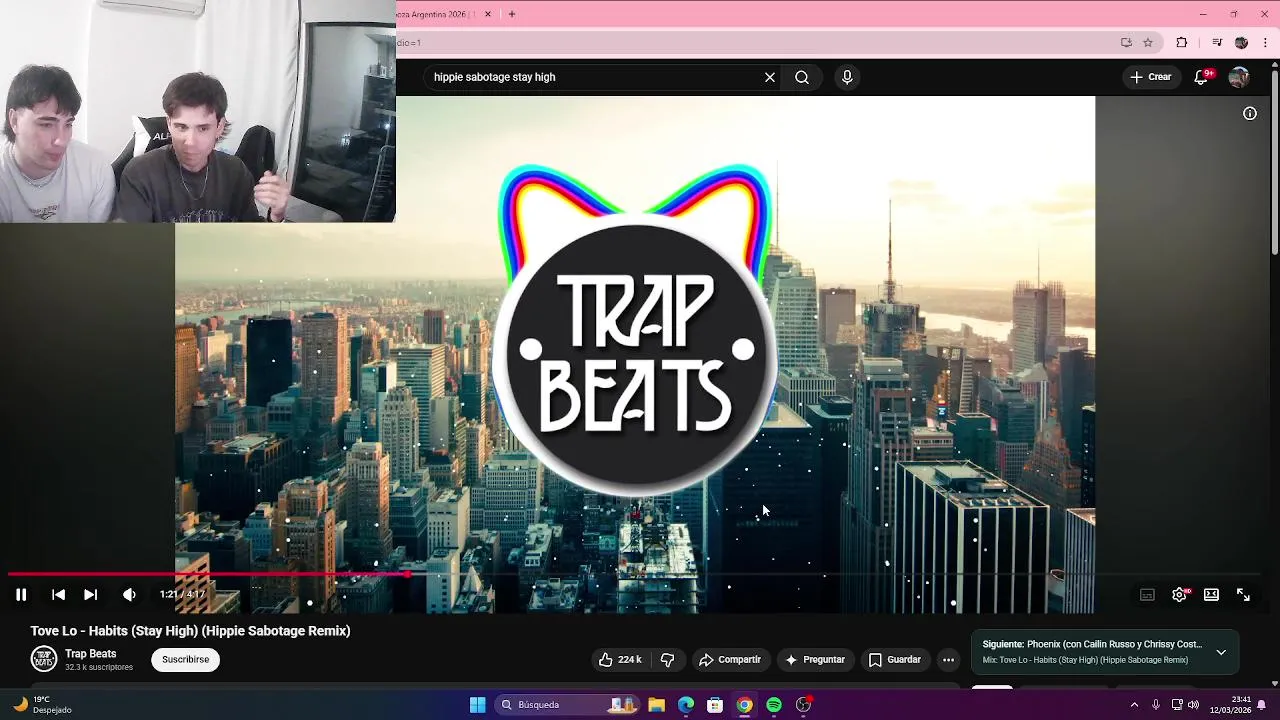Open a new browser tab
Screen dimensions: 1280x720
coord(512,14)
